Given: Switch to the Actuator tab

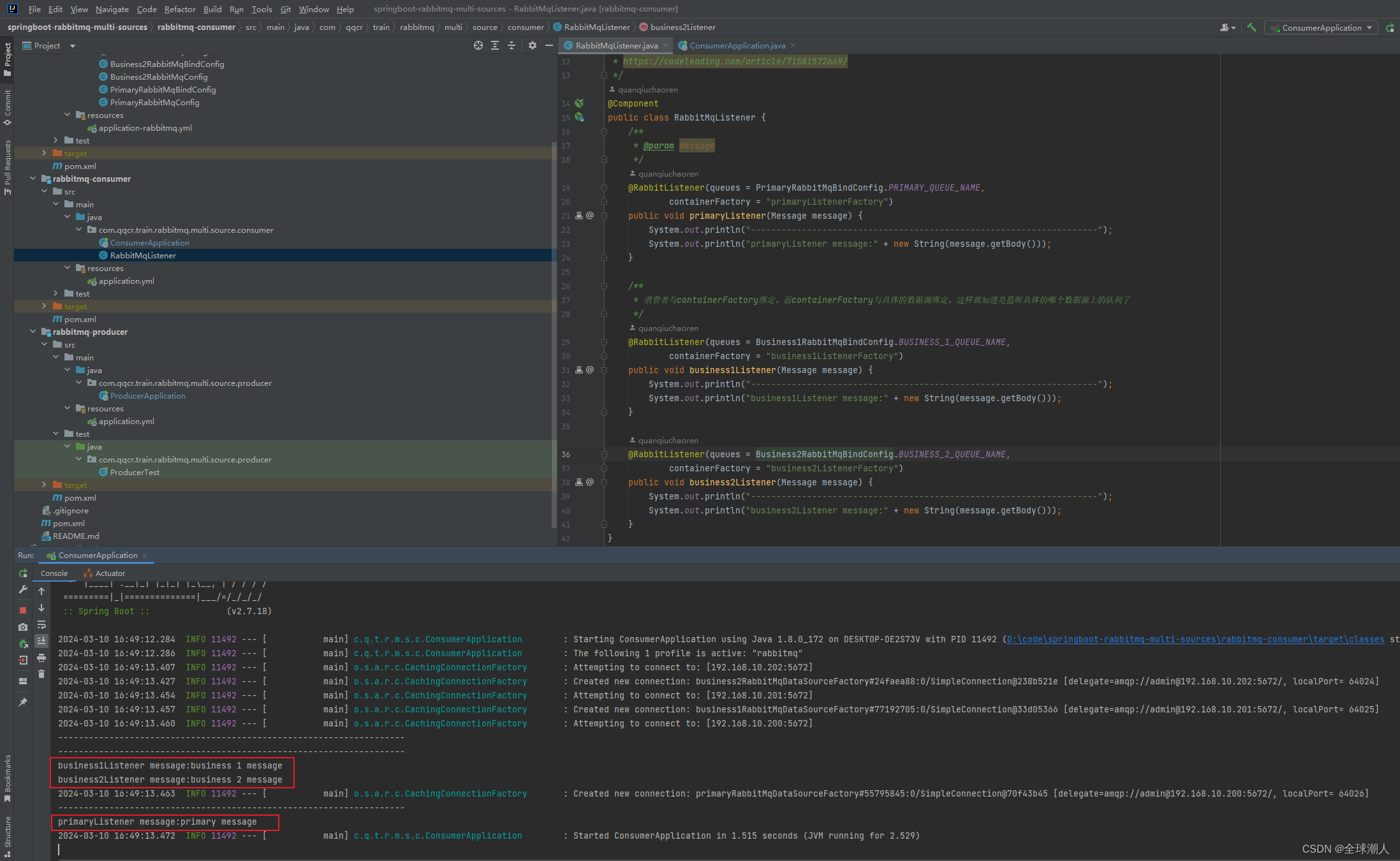Looking at the screenshot, I should [x=104, y=573].
